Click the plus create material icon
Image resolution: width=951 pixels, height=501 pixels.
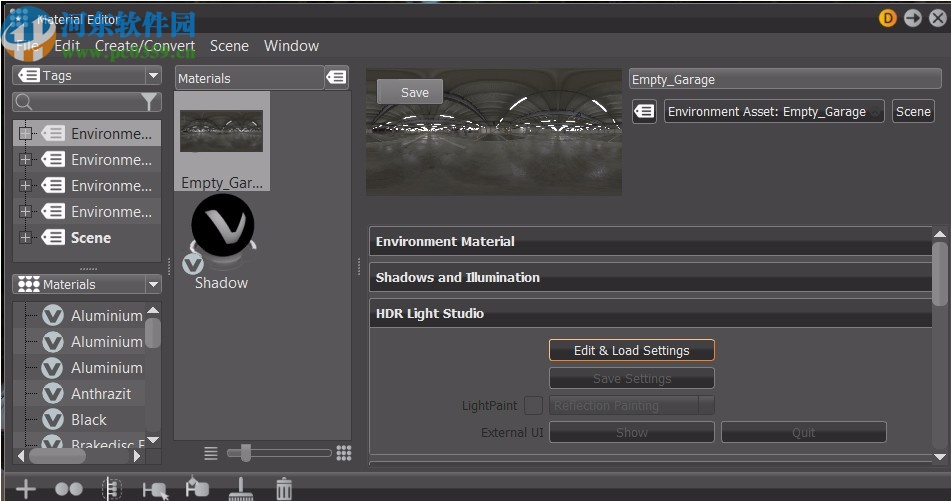[25, 489]
